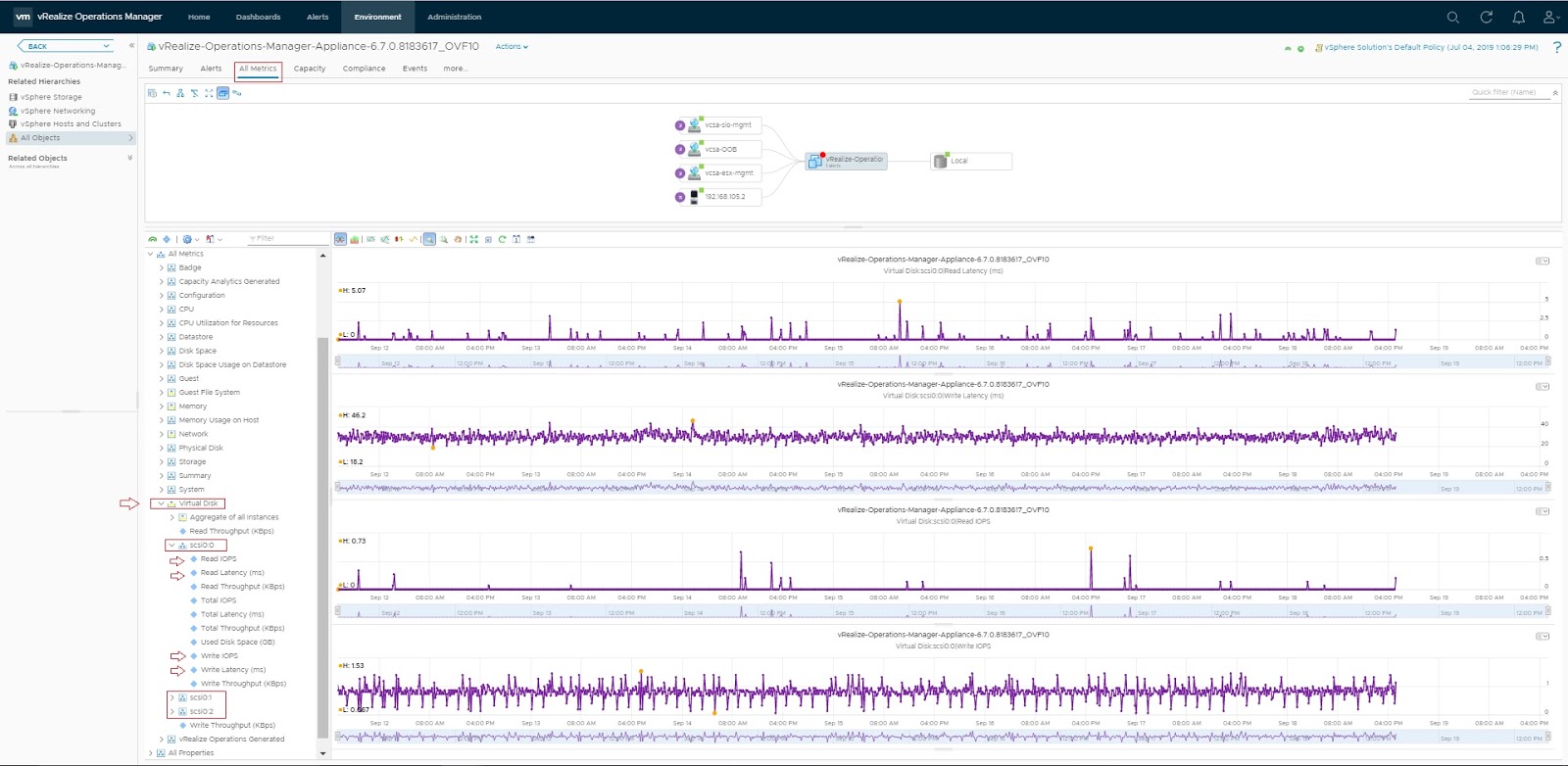
Task: Click first icon in relationship map toolbar
Action: point(152,93)
